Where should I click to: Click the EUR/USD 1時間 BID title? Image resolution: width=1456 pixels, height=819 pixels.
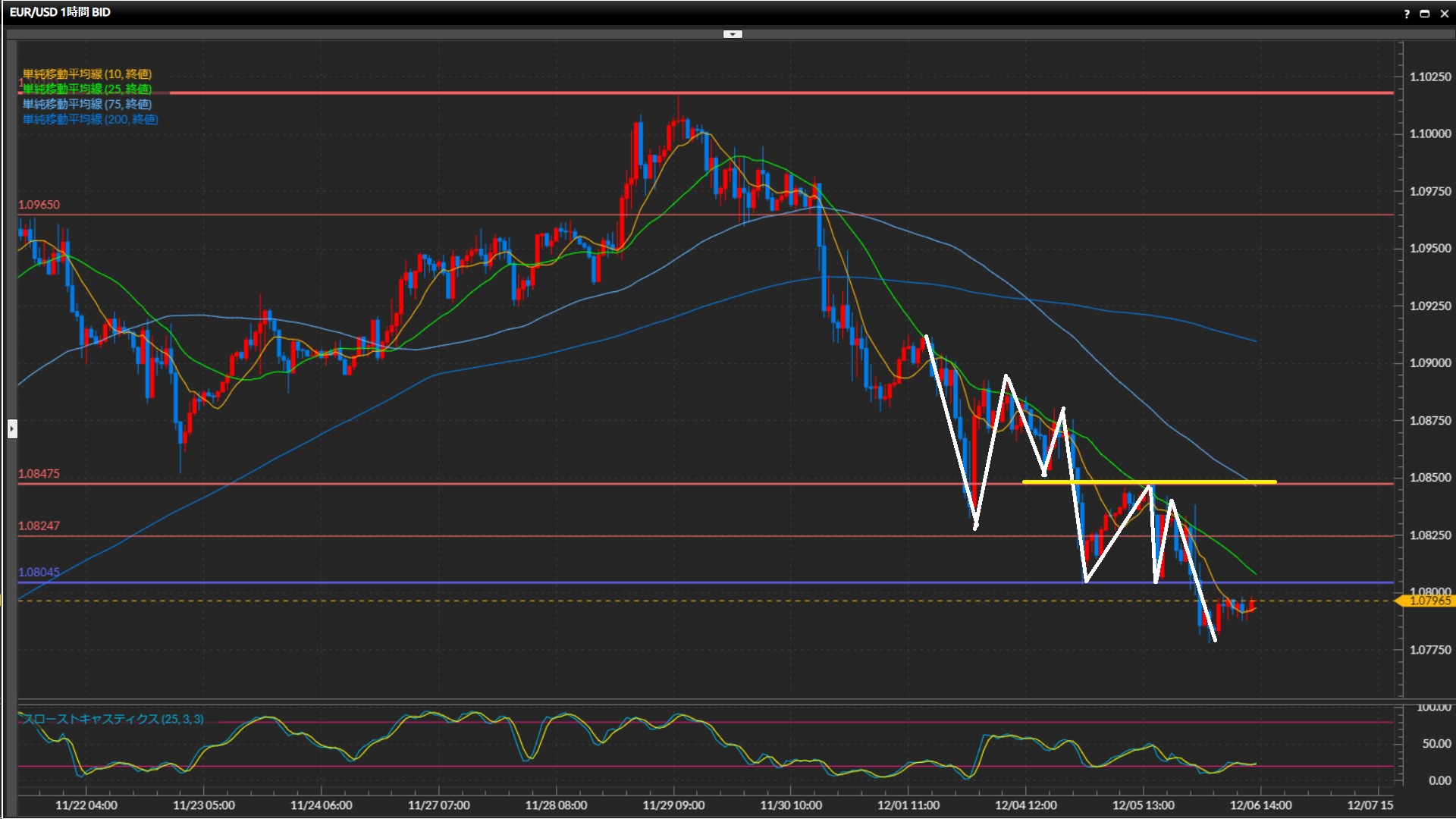(x=60, y=12)
